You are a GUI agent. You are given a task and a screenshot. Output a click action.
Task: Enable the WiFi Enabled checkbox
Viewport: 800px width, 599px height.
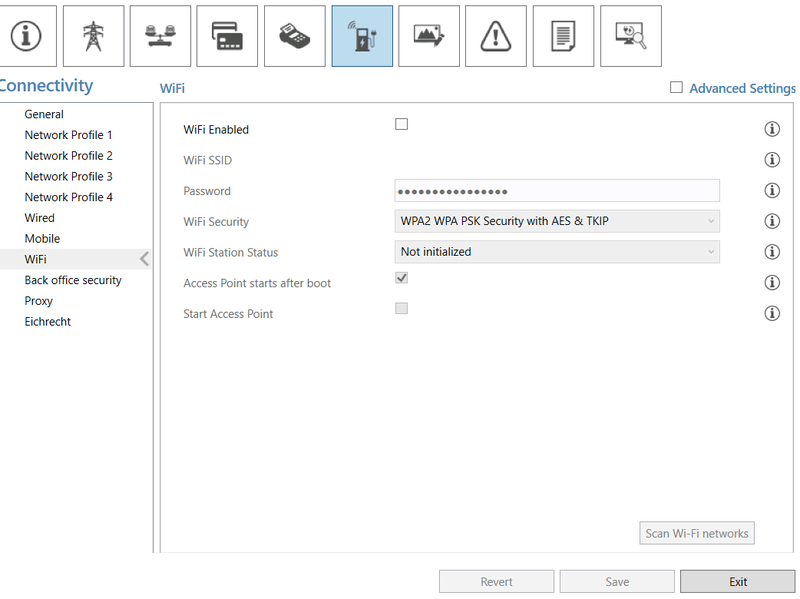[x=402, y=124]
